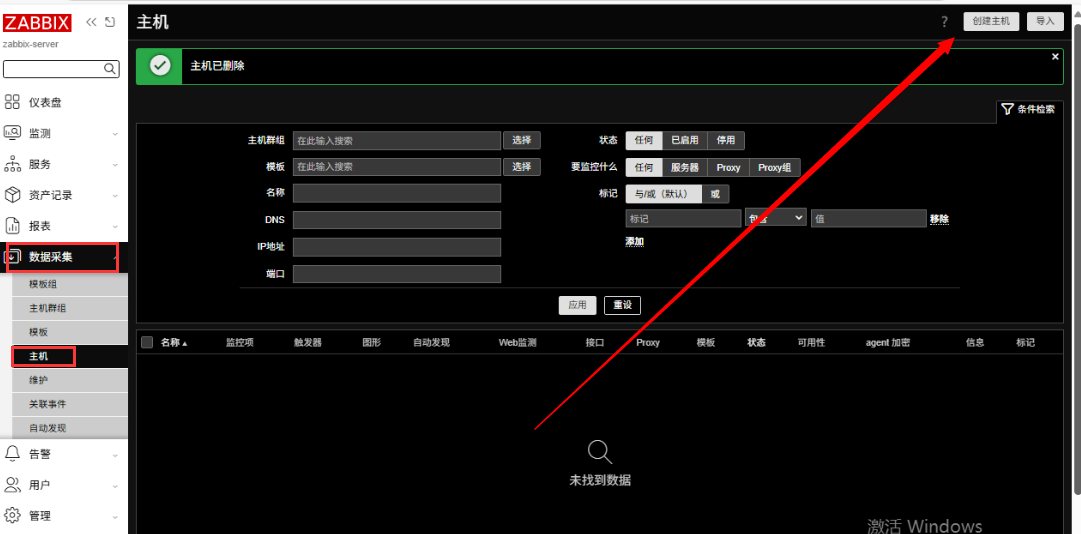Collapse the sidebar with double-arrow icon
Image resolution: width=1081 pixels, height=534 pixels.
92,22
